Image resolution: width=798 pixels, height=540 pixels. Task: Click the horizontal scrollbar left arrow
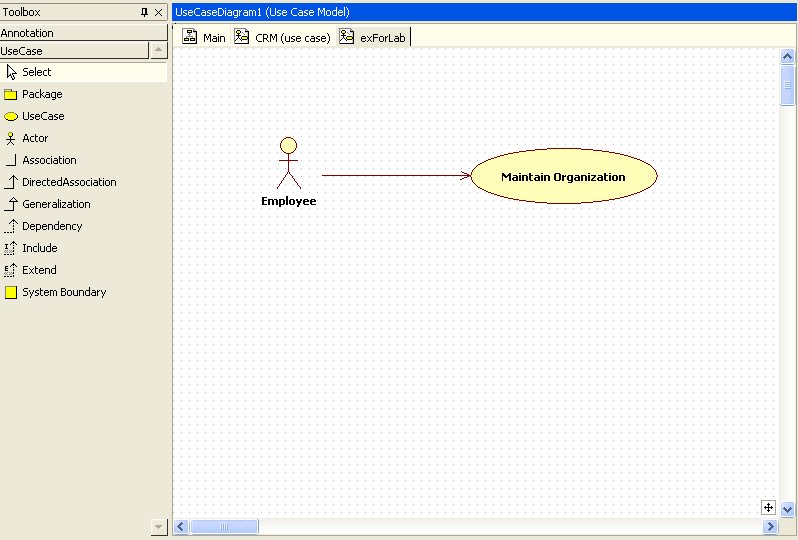click(x=181, y=526)
